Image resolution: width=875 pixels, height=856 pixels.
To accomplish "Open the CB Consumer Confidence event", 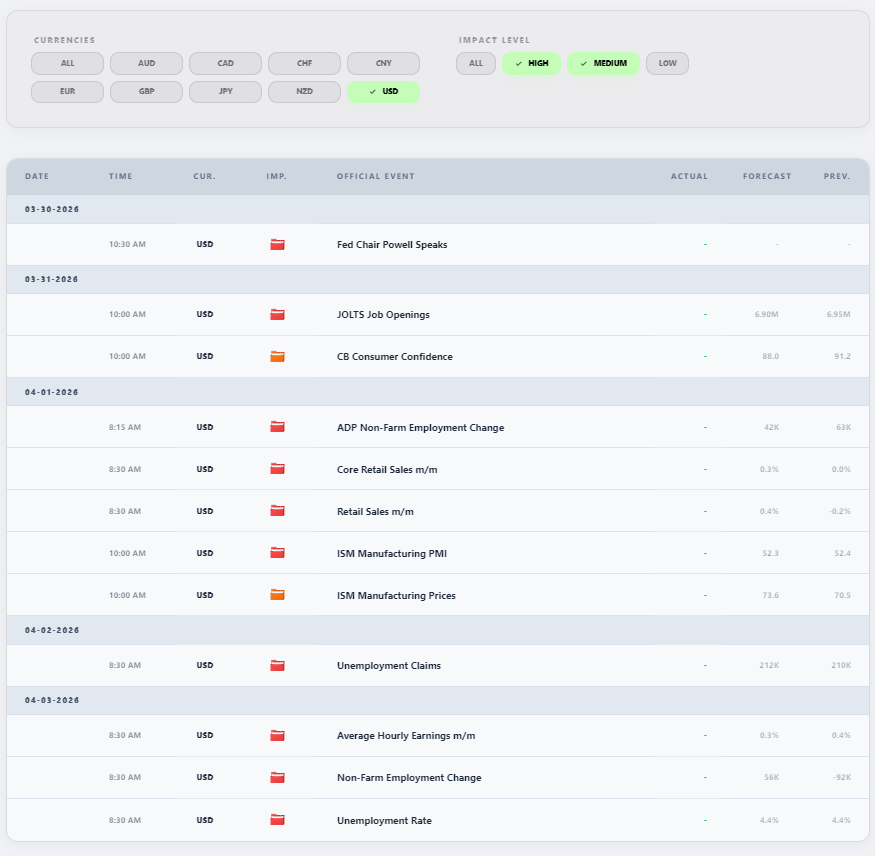I will click(395, 357).
